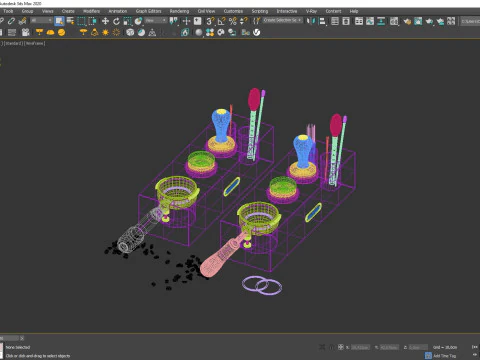Toggle Percent Snap

pos(233,21)
